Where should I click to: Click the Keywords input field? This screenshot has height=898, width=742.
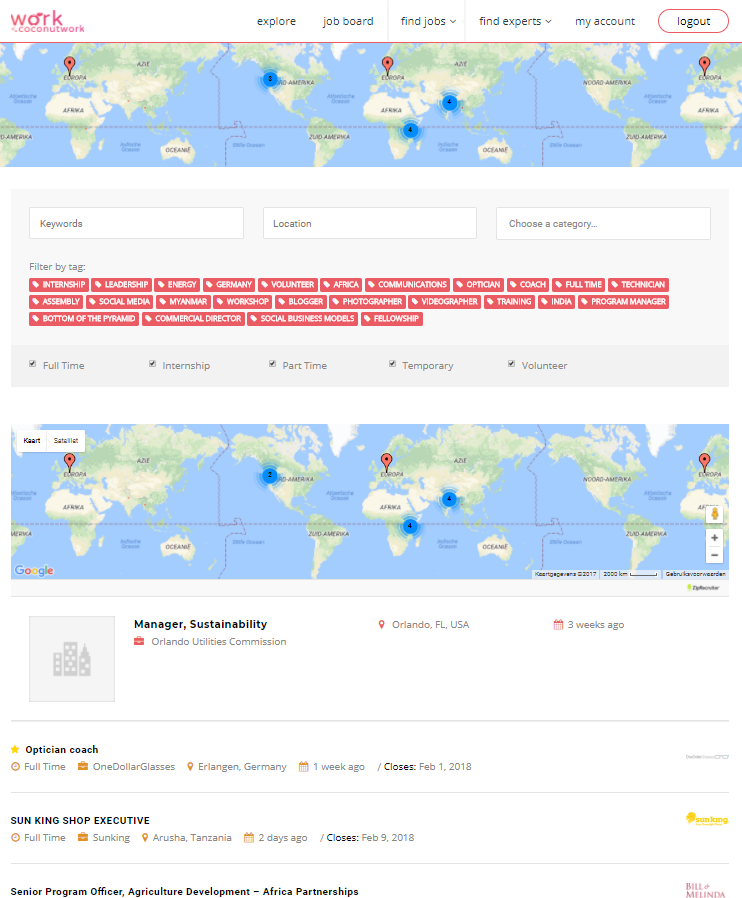(x=136, y=223)
